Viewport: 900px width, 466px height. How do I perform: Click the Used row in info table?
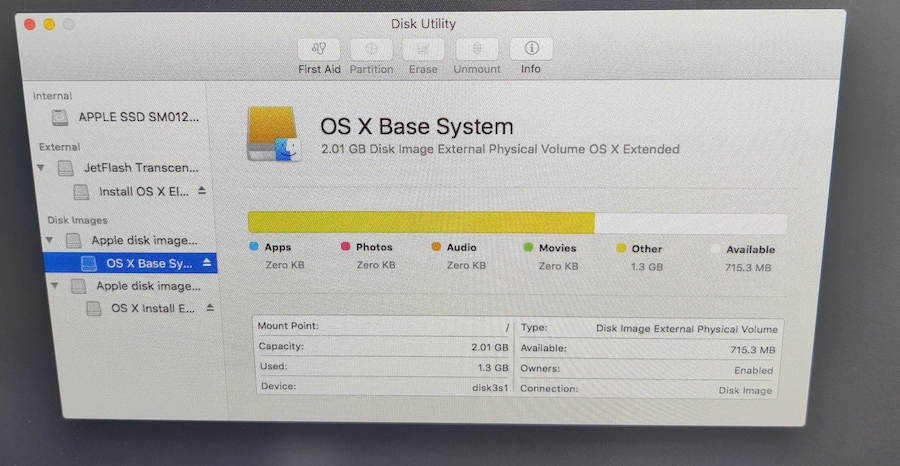click(383, 367)
